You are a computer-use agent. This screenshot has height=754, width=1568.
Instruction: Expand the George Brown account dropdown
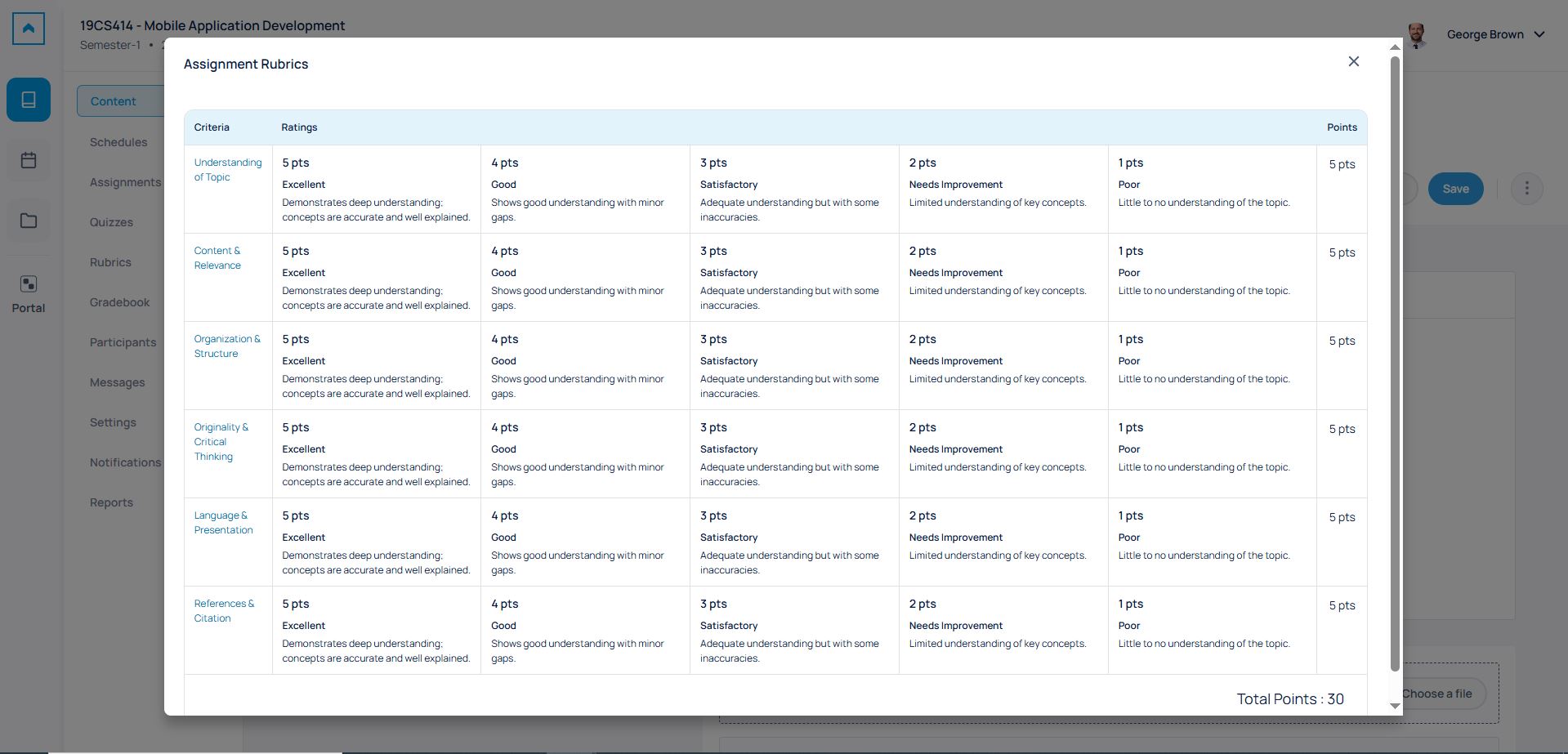(x=1539, y=34)
